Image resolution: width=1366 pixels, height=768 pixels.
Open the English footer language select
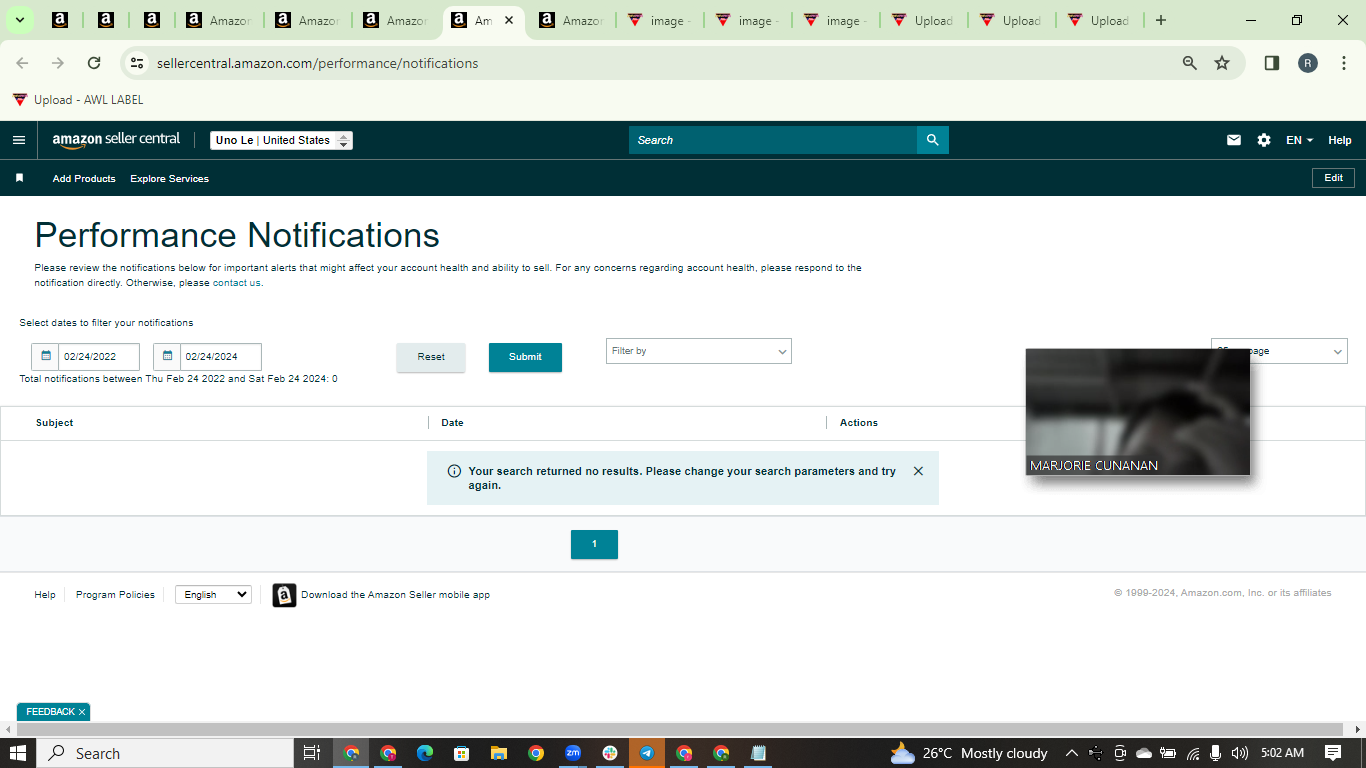(213, 594)
